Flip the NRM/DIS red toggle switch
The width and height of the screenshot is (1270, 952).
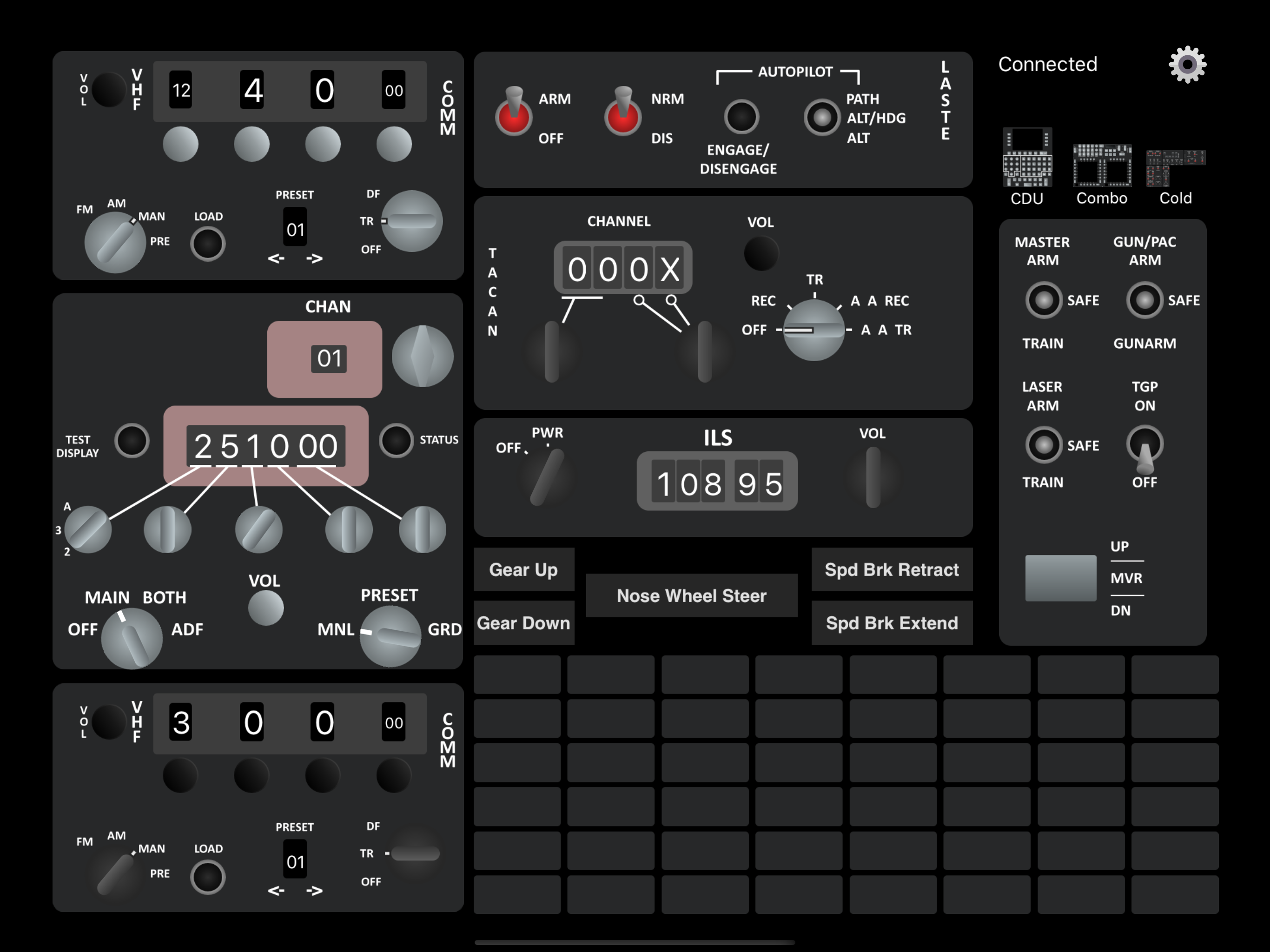[622, 114]
